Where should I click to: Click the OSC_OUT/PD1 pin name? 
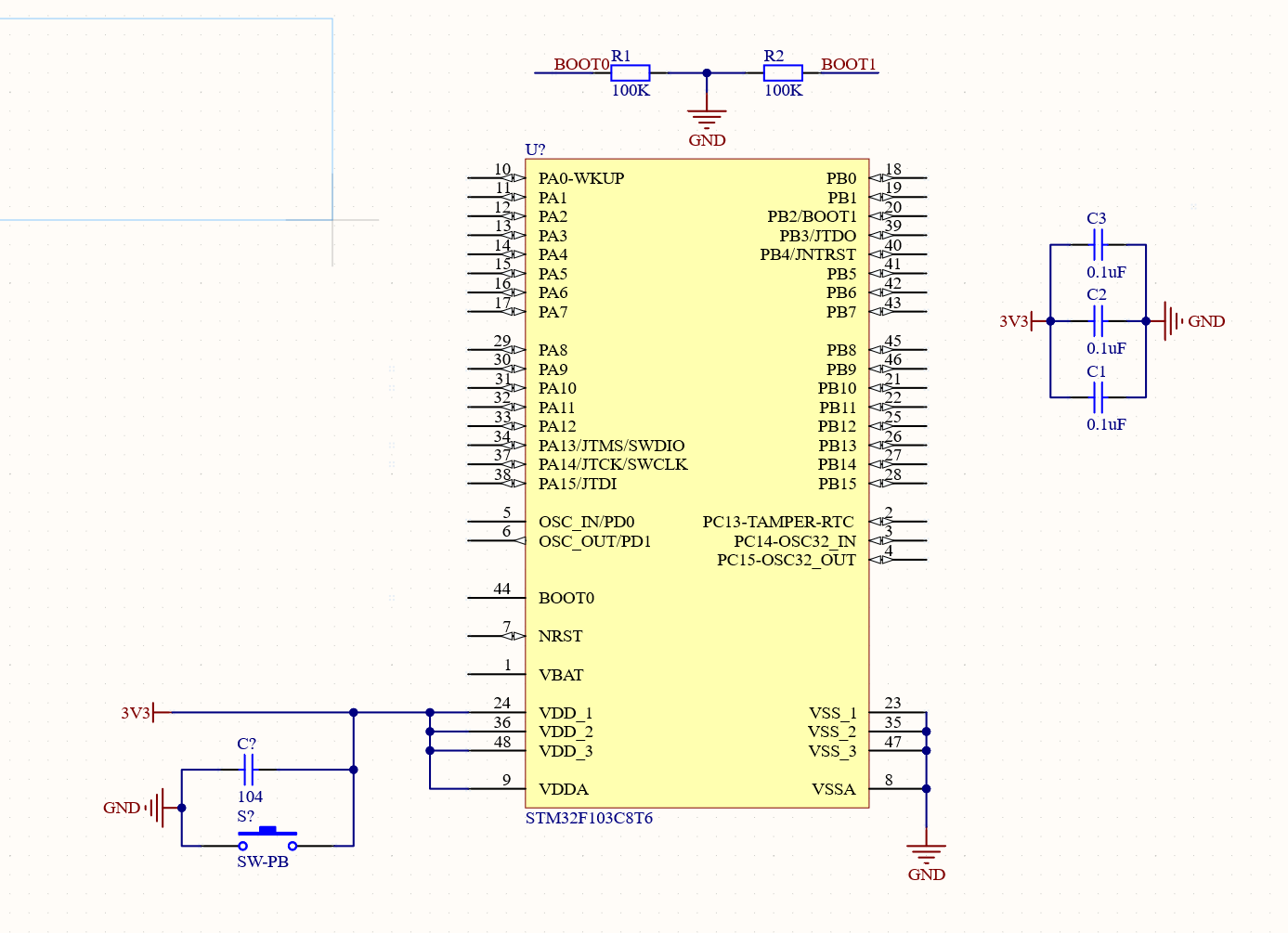pyautogui.click(x=595, y=541)
